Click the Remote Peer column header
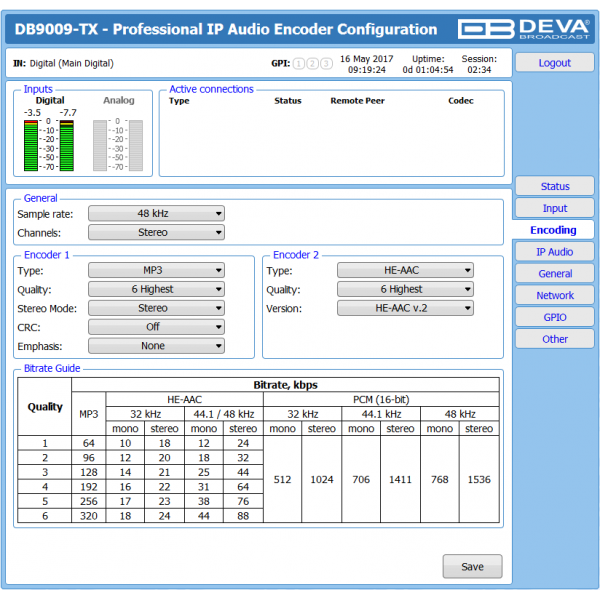Screen dimensions: 600x600 coord(357,101)
